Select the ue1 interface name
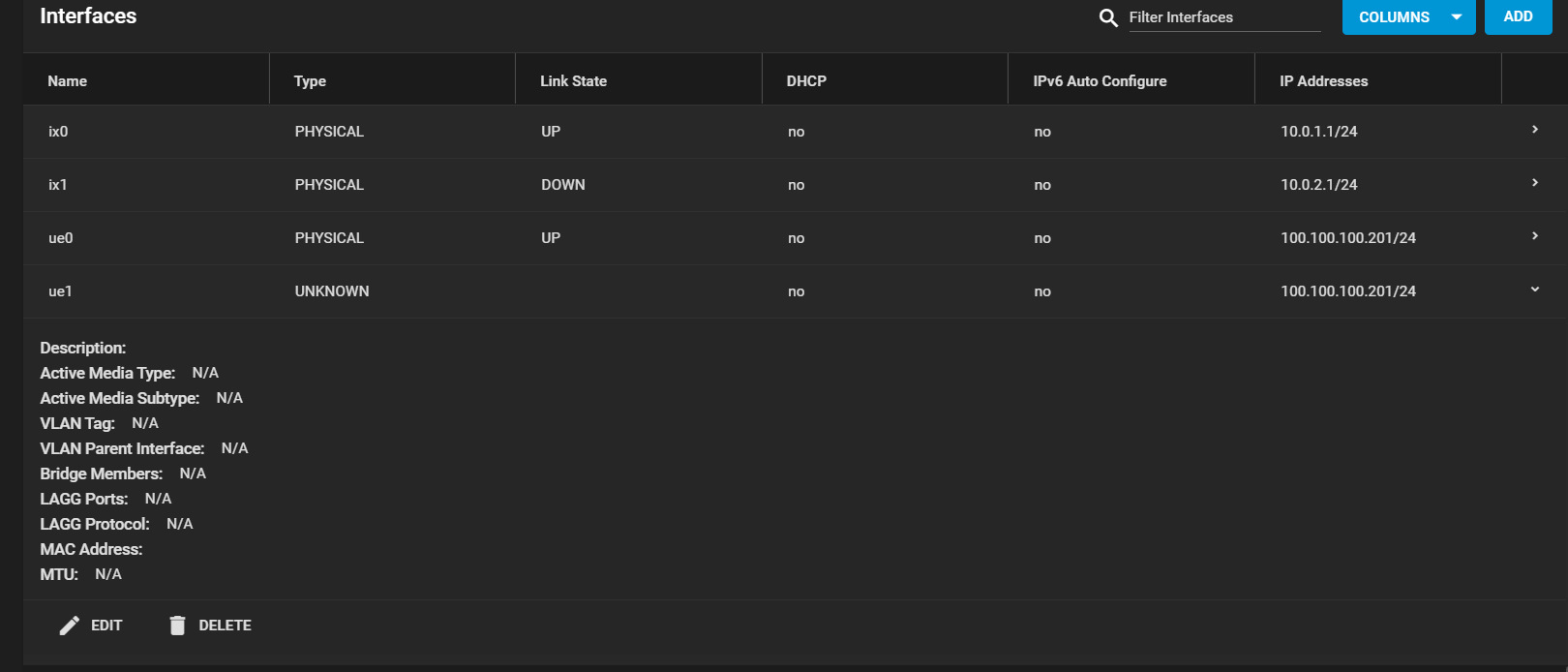1568x672 pixels. 60,291
